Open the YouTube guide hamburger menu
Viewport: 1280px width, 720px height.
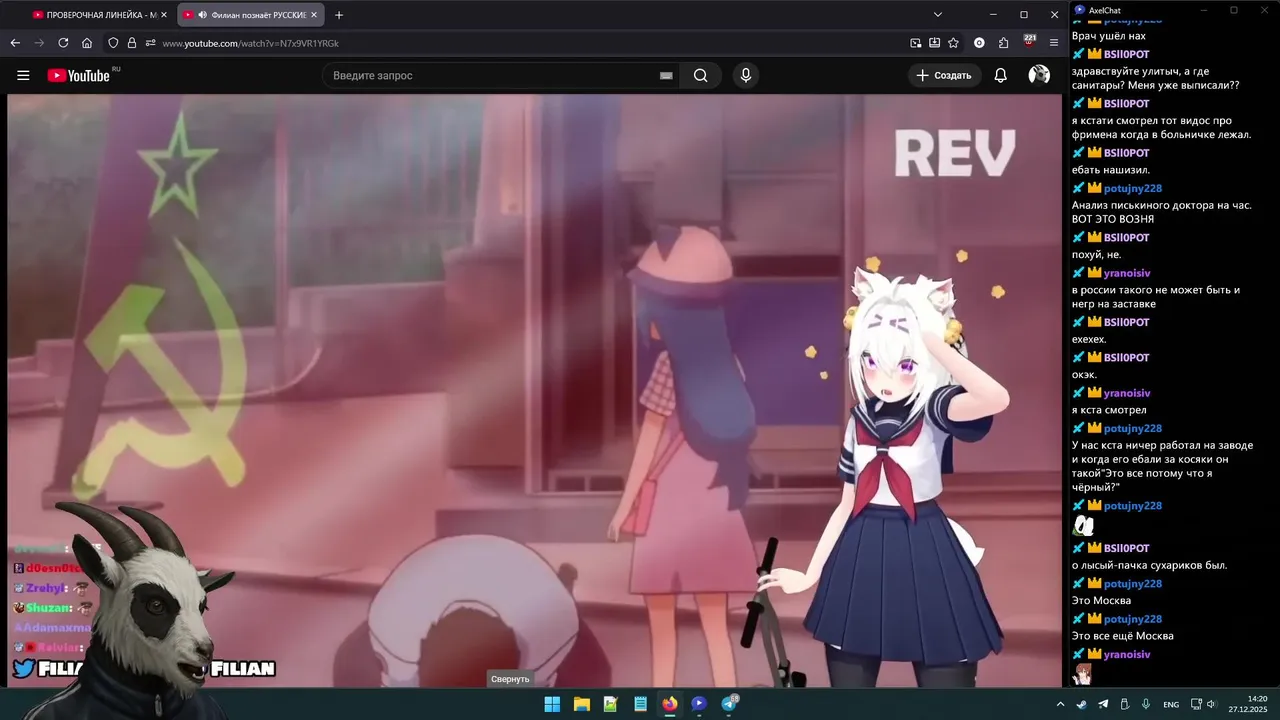(23, 75)
